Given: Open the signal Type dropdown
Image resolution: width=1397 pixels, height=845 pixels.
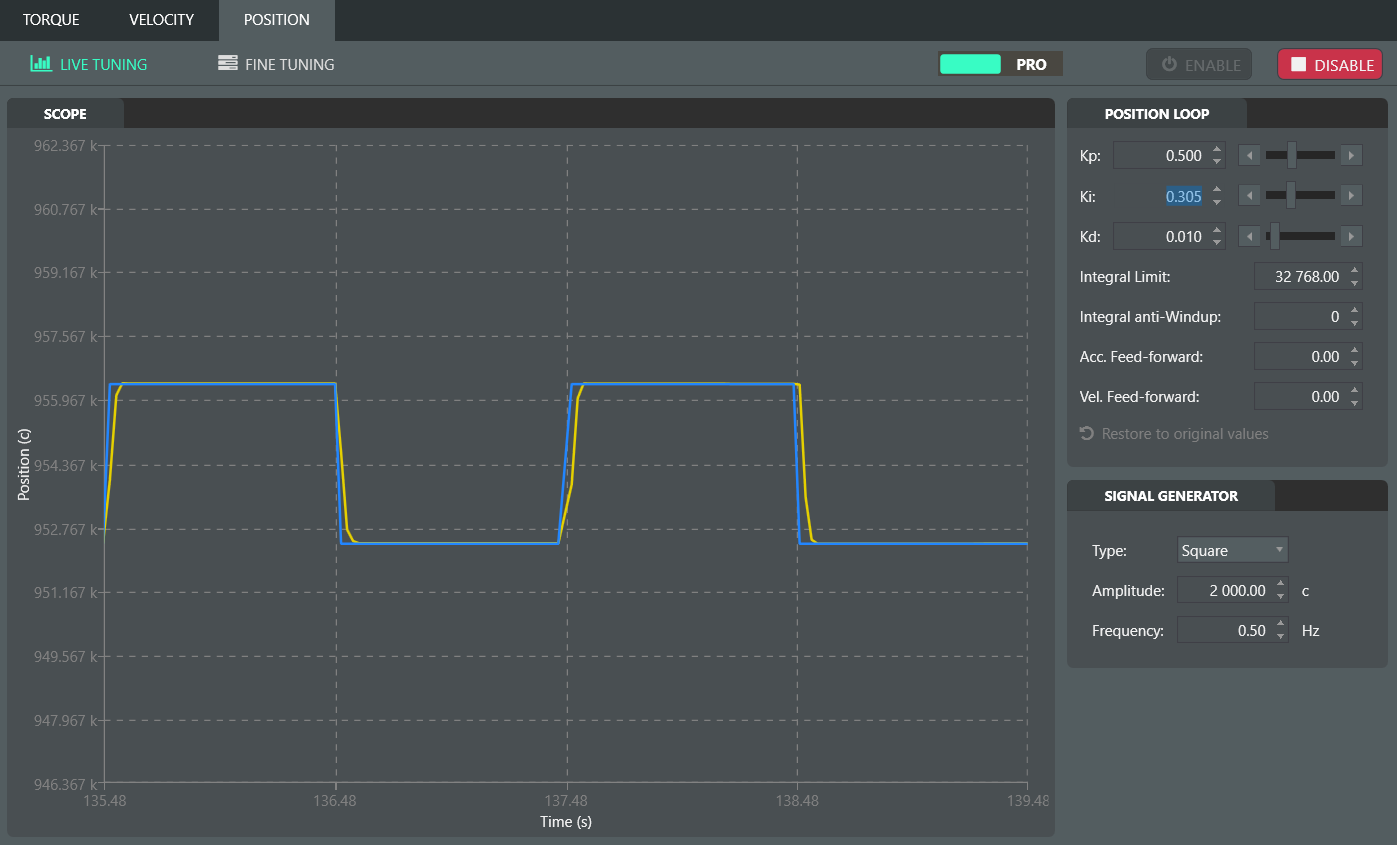Looking at the screenshot, I should coord(1233,550).
